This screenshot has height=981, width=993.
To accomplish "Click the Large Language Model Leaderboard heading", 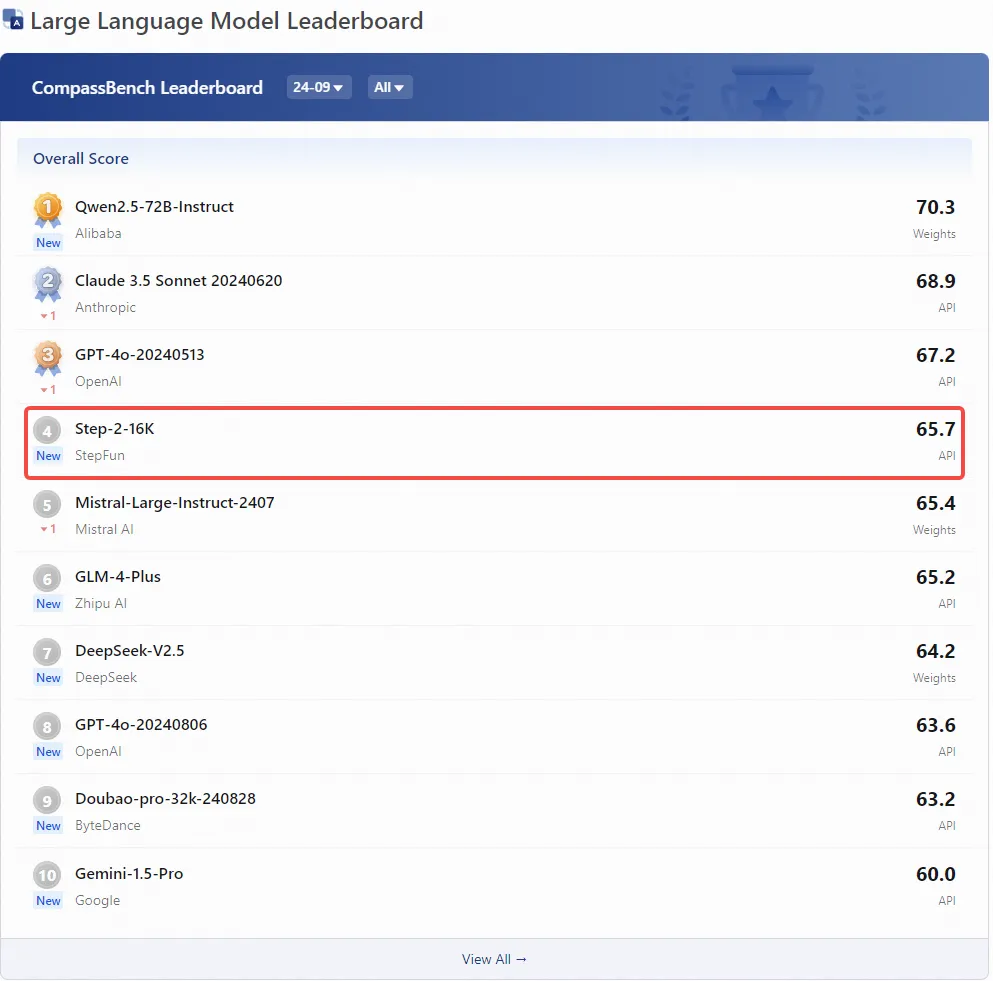I will point(227,20).
